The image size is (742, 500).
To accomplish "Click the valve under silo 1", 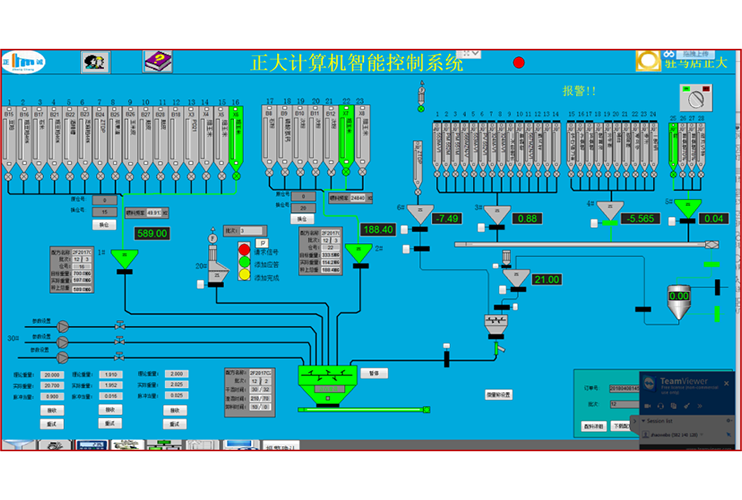I will (x=9, y=176).
